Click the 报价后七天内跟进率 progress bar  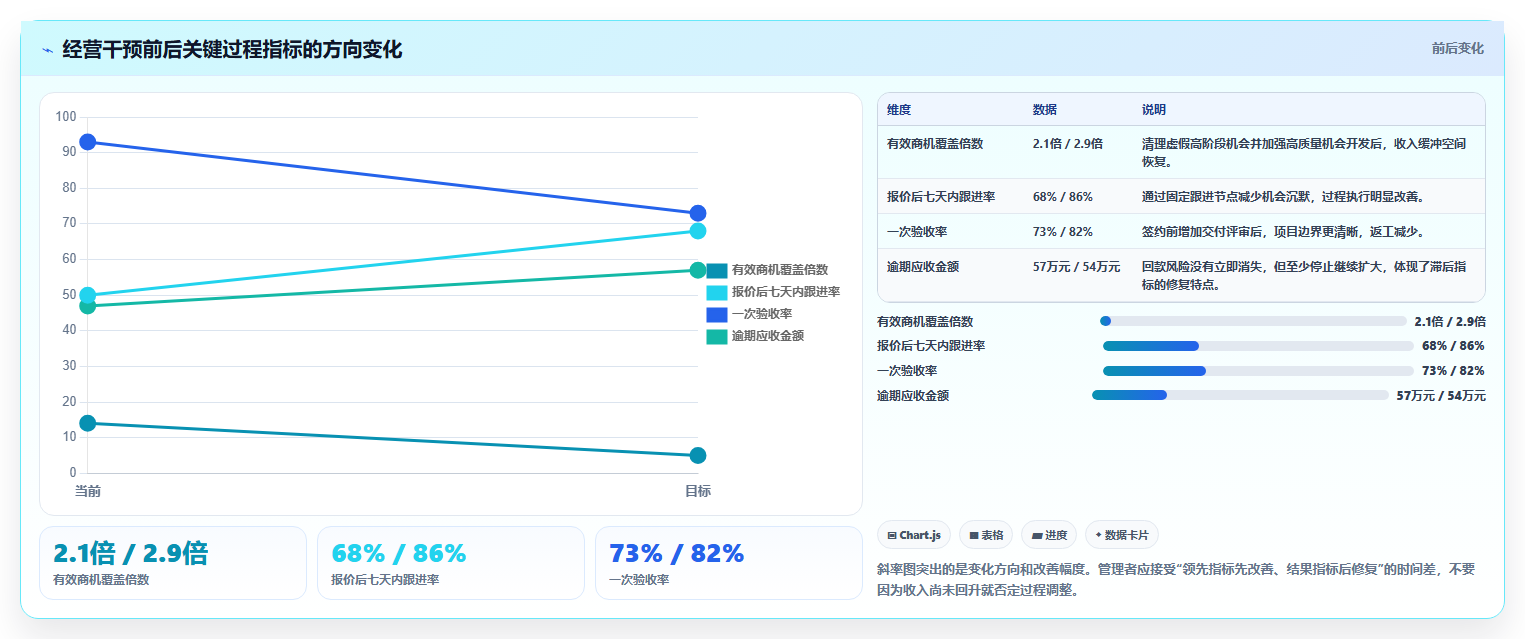(1258, 346)
